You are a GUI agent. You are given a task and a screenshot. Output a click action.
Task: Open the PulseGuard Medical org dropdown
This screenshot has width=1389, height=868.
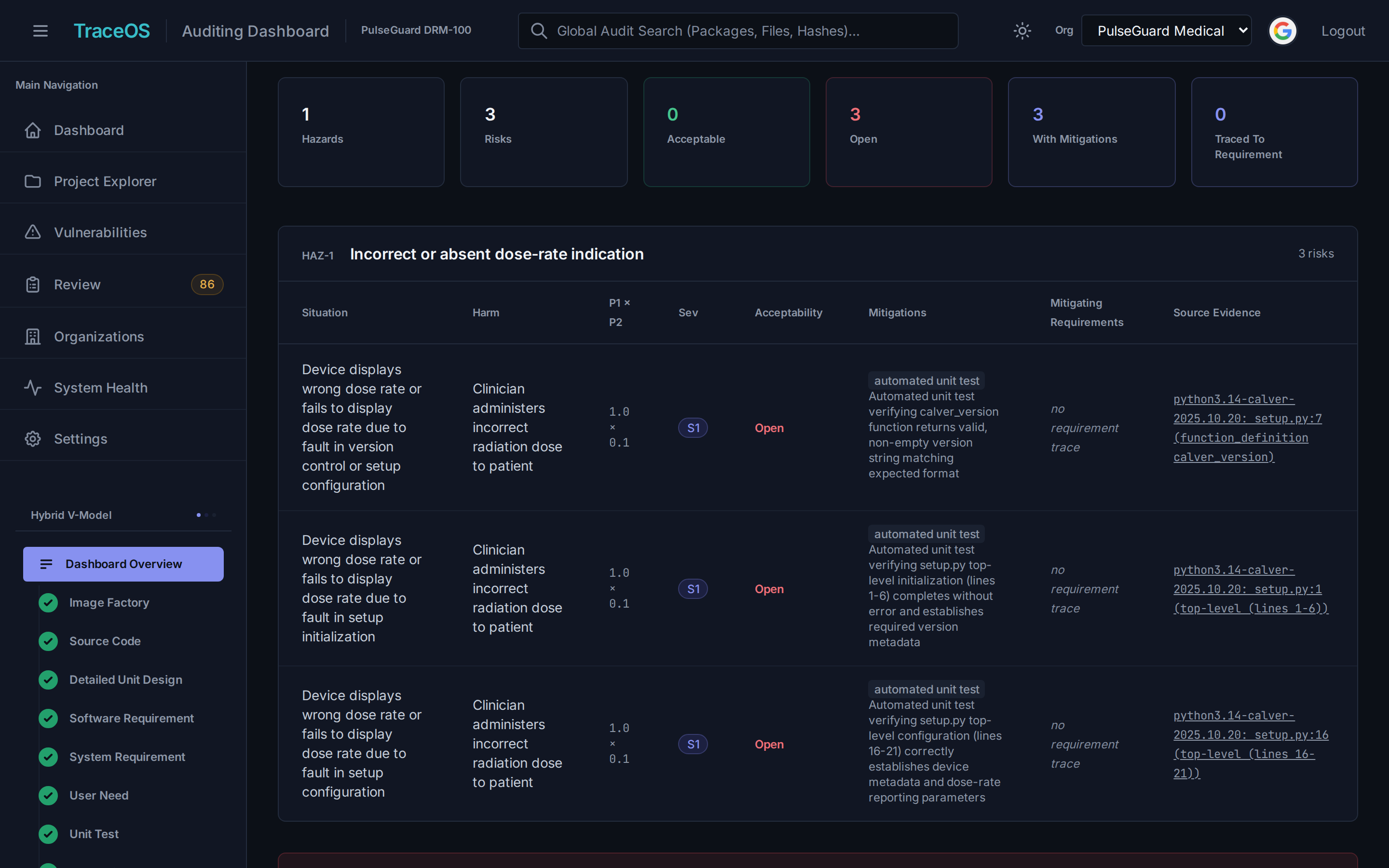[1166, 31]
